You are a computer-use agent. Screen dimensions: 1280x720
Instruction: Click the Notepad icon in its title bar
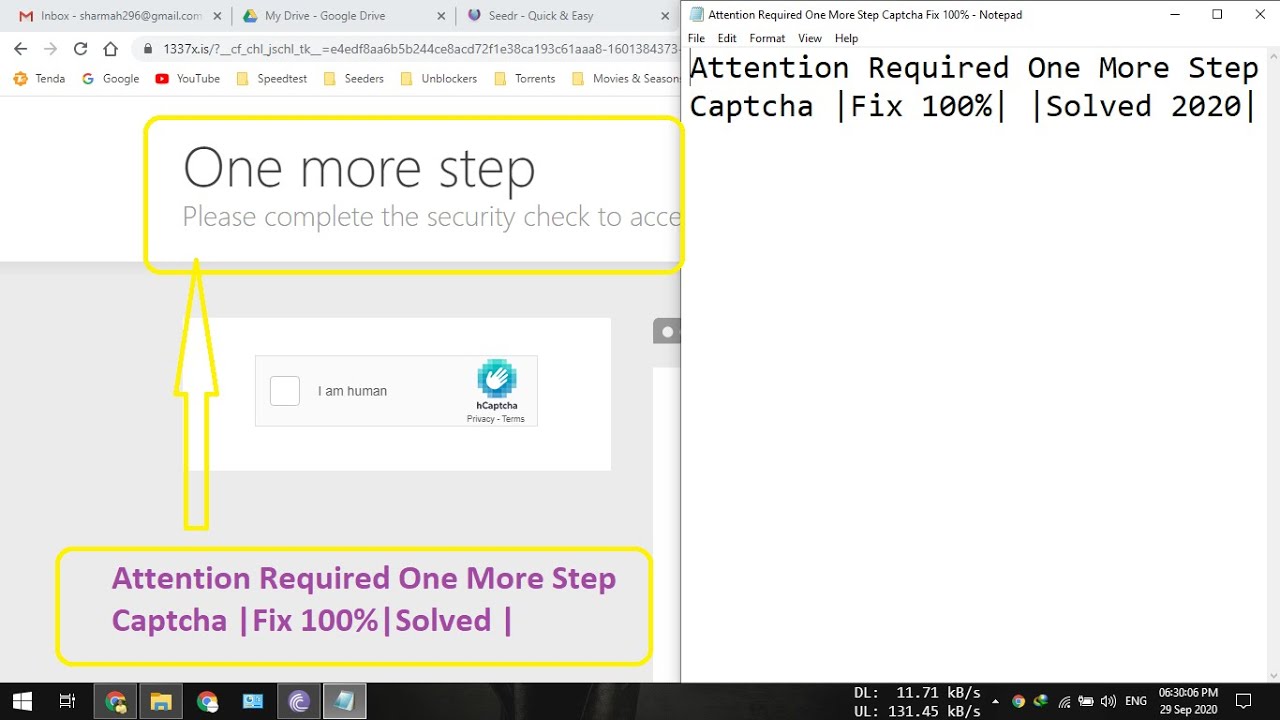(696, 15)
